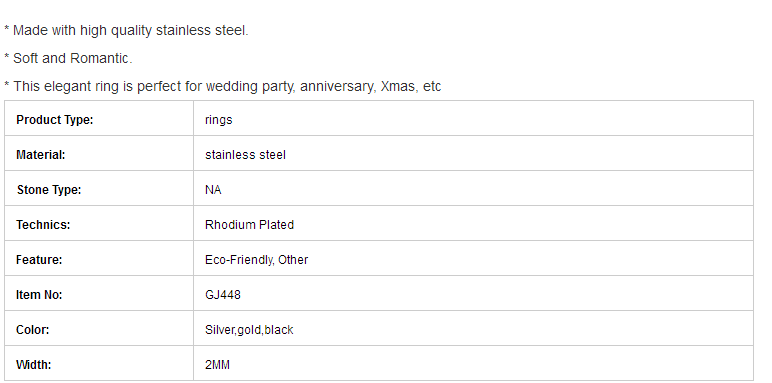Image resolution: width=772 pixels, height=383 pixels.
Task: Click the 'Width:' label cell
Action: click(99, 363)
